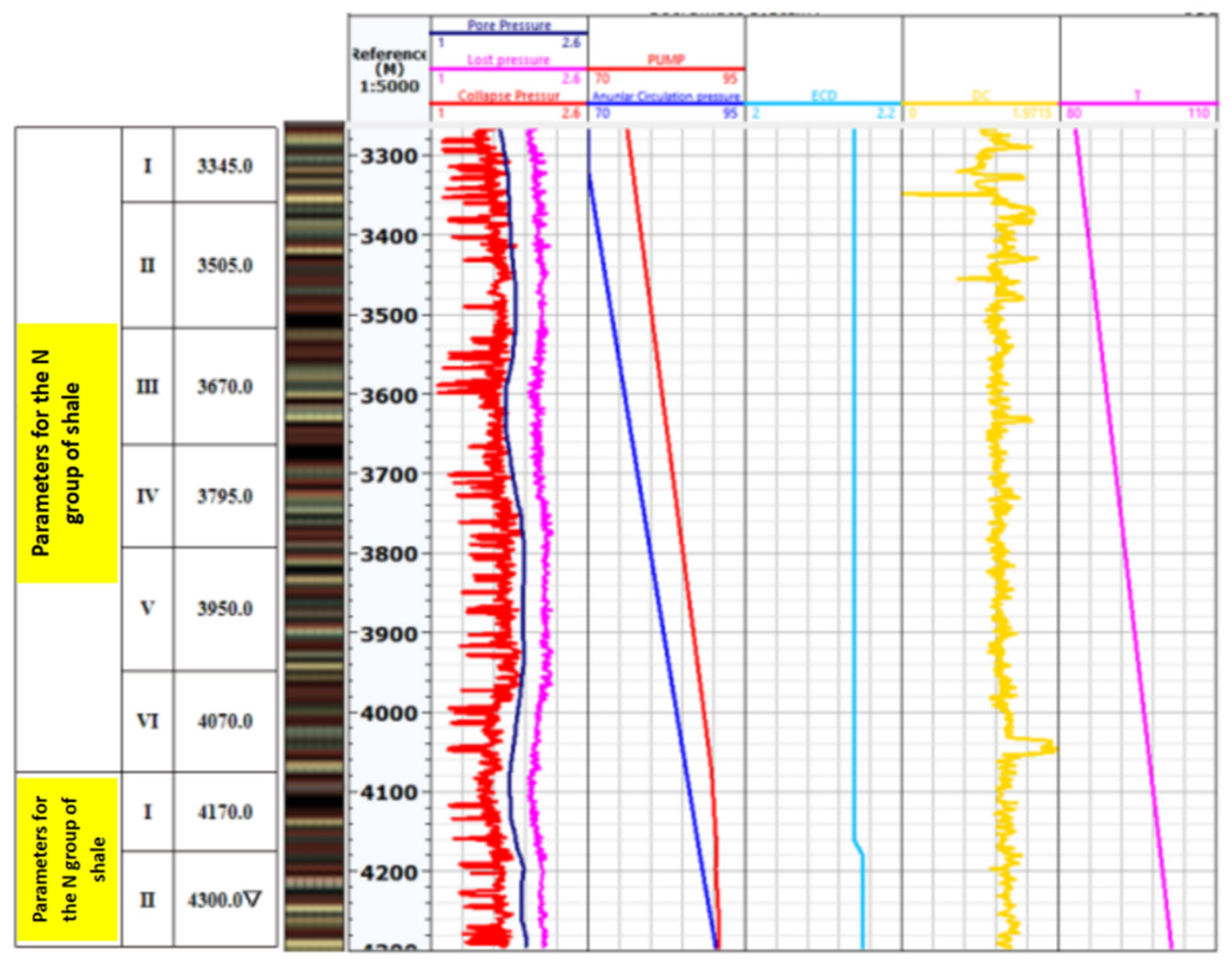Viewport: 1232px width, 964px height.
Task: Click the 3600 depth label
Action: point(389,395)
